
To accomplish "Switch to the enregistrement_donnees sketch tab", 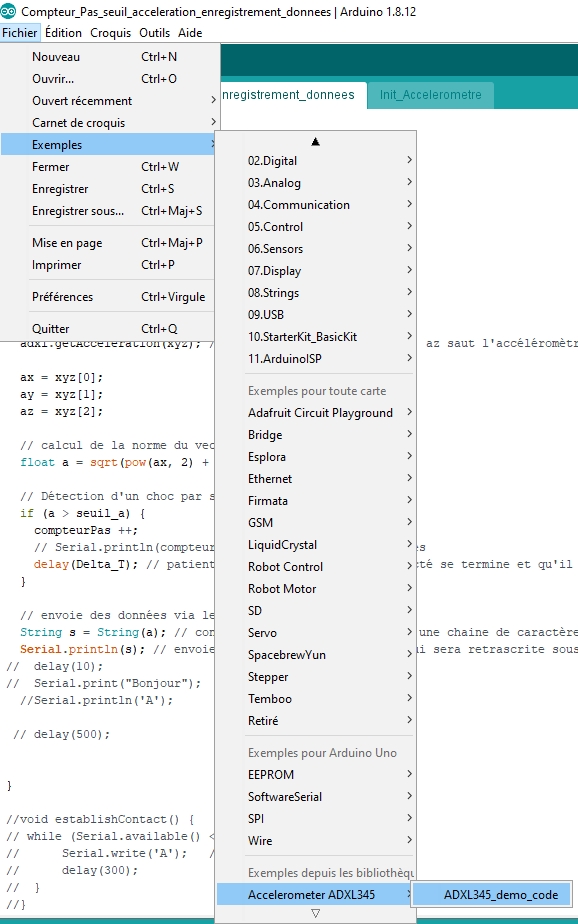I will (293, 95).
